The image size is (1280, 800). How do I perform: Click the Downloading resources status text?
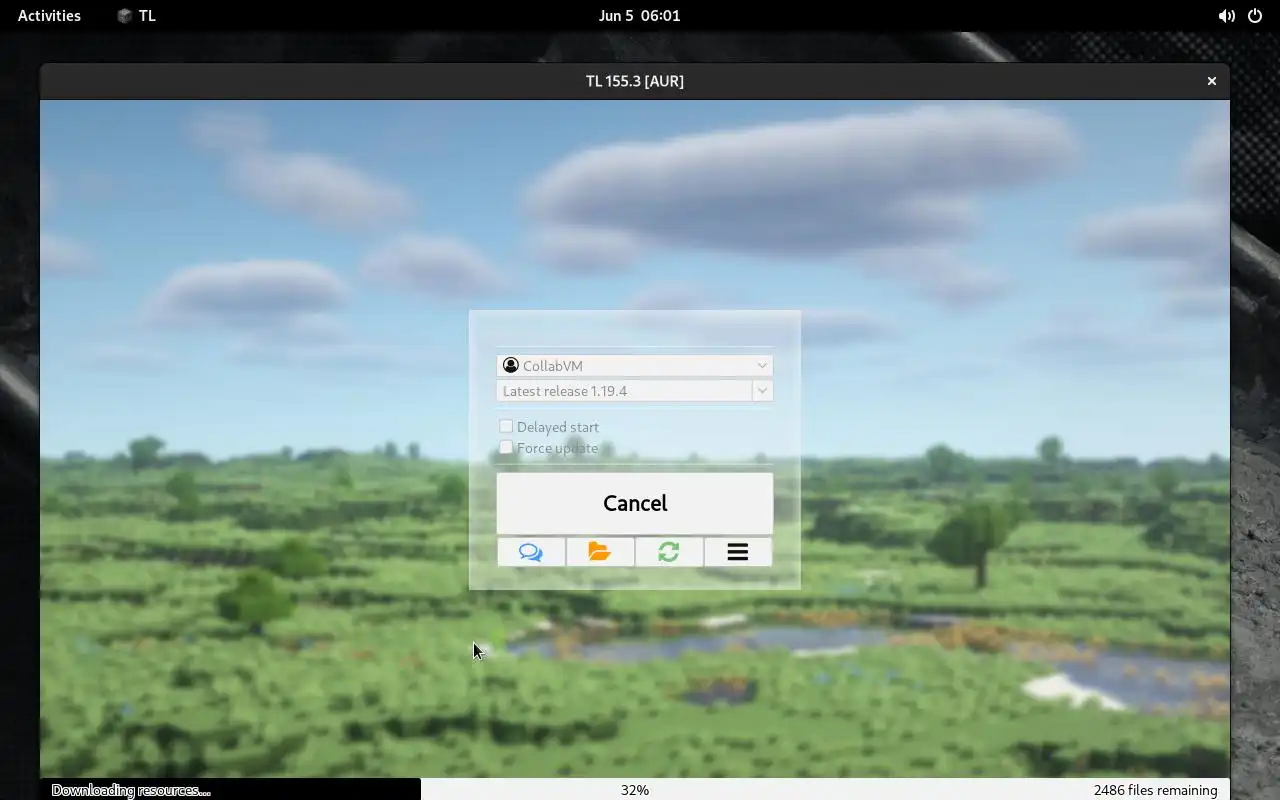click(x=131, y=790)
